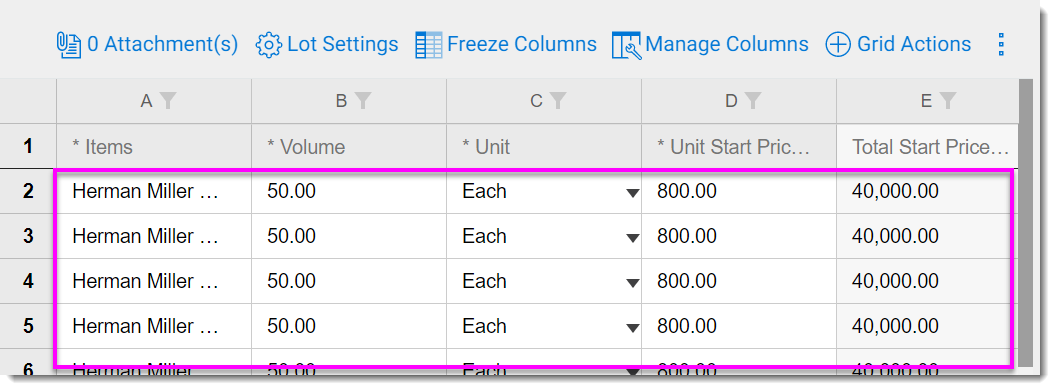Viewport: 1055px width, 390px height.
Task: Filter column A using funnel icon
Action: pos(168,101)
